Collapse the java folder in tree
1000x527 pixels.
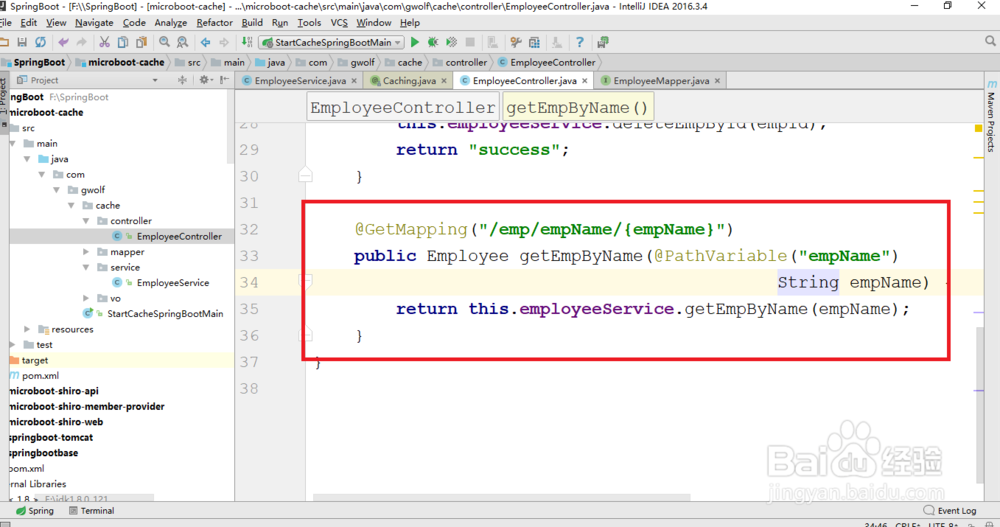coord(27,159)
